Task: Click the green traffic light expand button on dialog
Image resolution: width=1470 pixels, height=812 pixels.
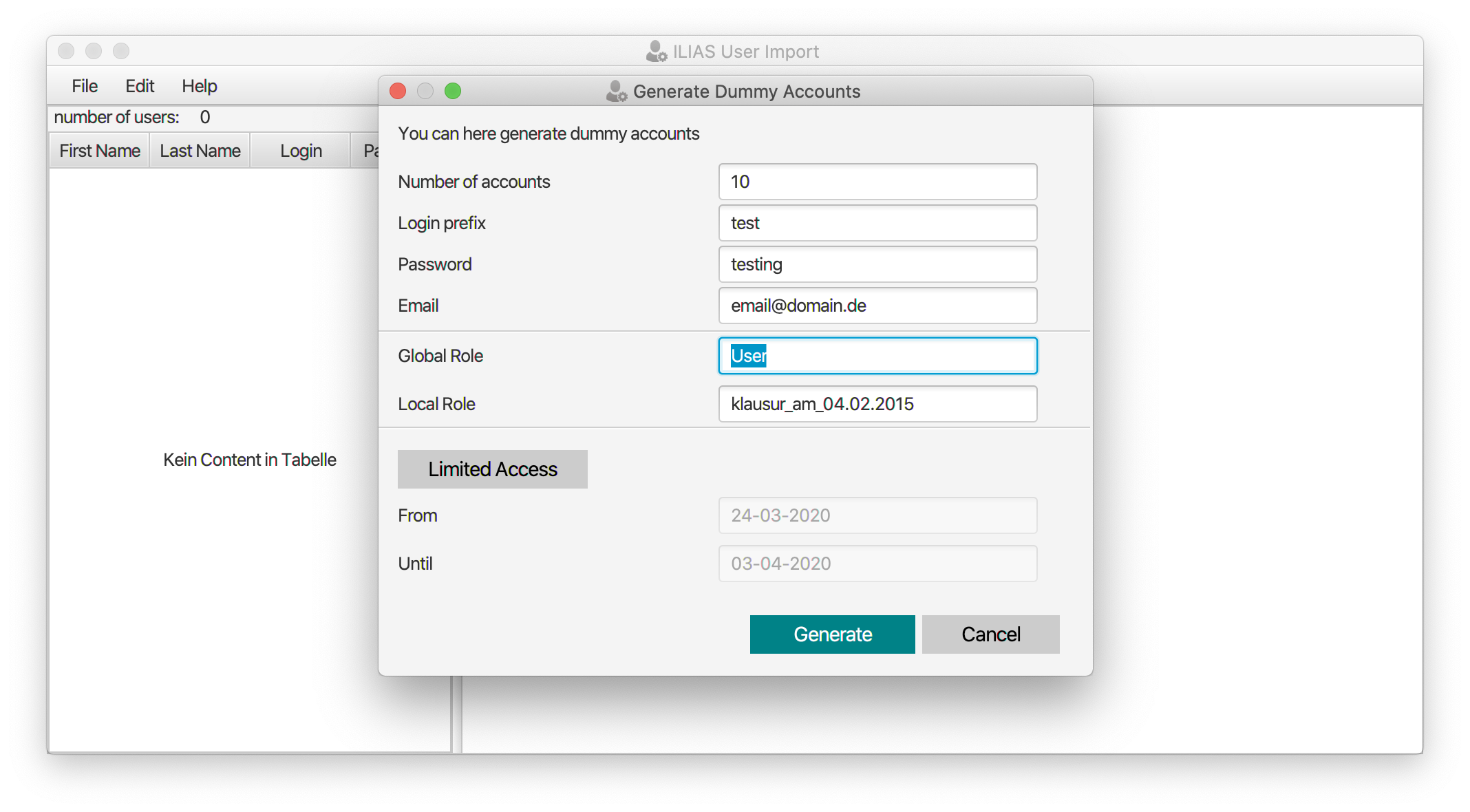Action: (452, 92)
